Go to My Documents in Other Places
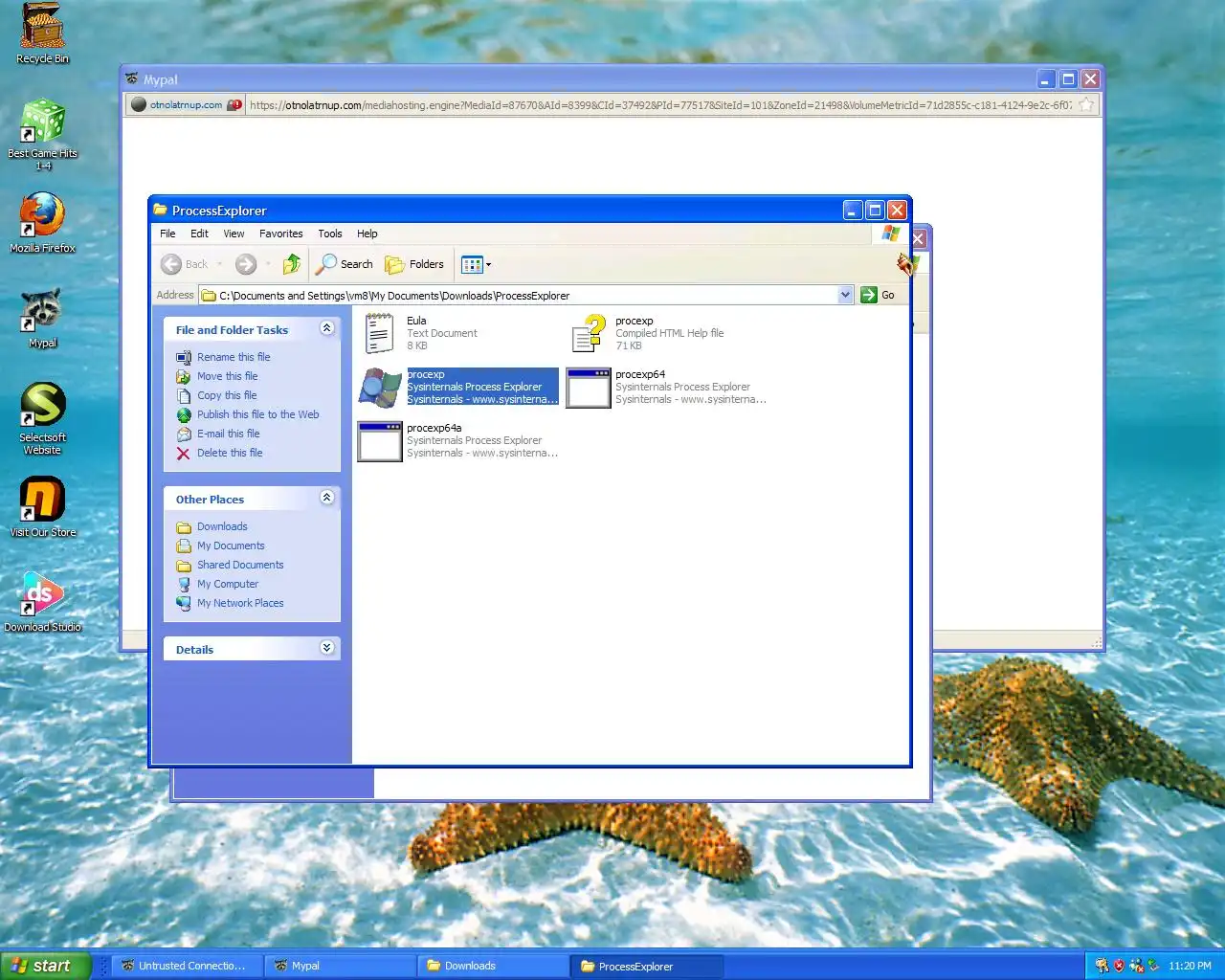This screenshot has width=1225, height=980. tap(231, 546)
